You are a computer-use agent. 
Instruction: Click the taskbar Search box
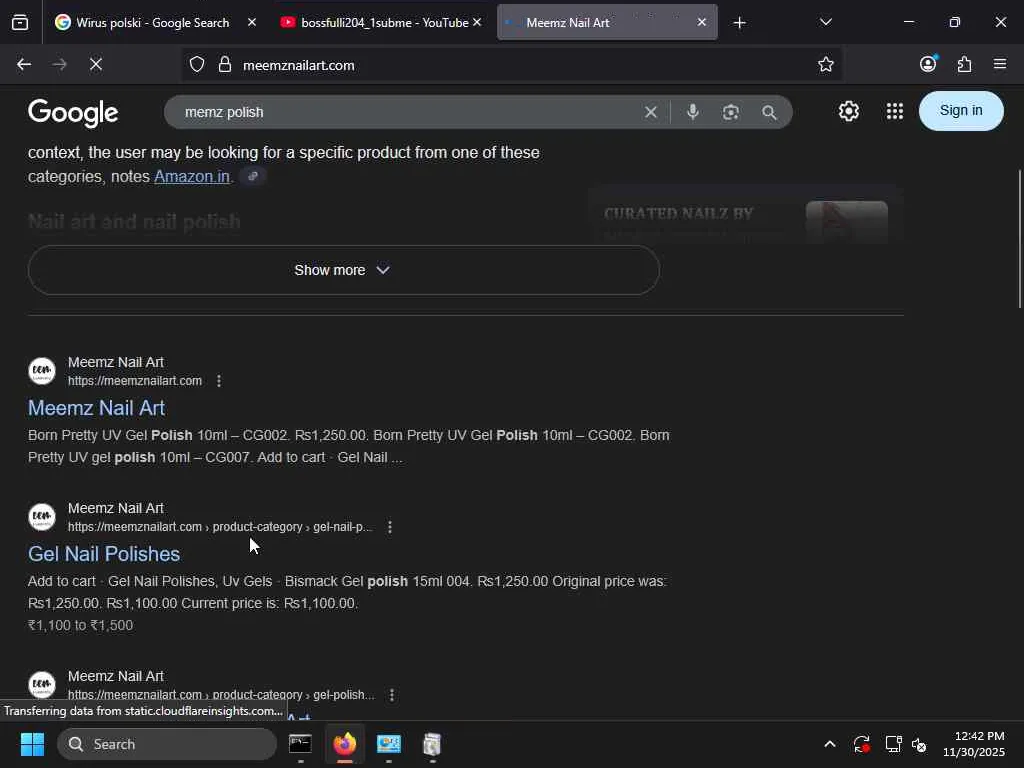[x=167, y=744]
